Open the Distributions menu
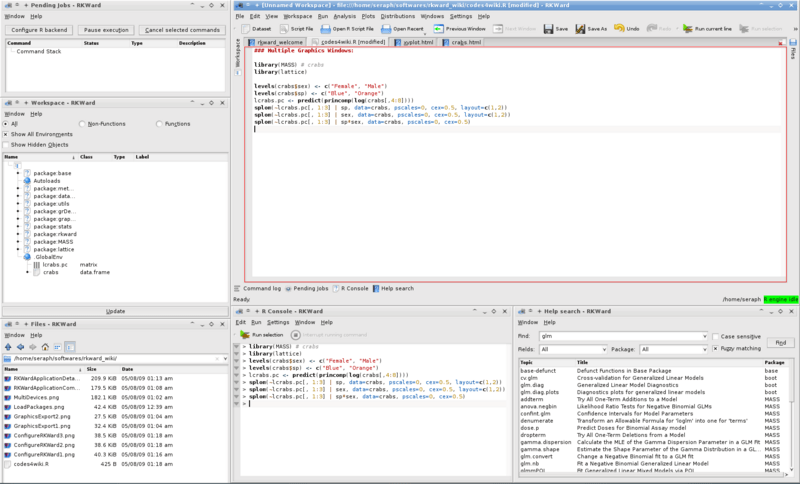Screen dimensions: 800x484 397,16
